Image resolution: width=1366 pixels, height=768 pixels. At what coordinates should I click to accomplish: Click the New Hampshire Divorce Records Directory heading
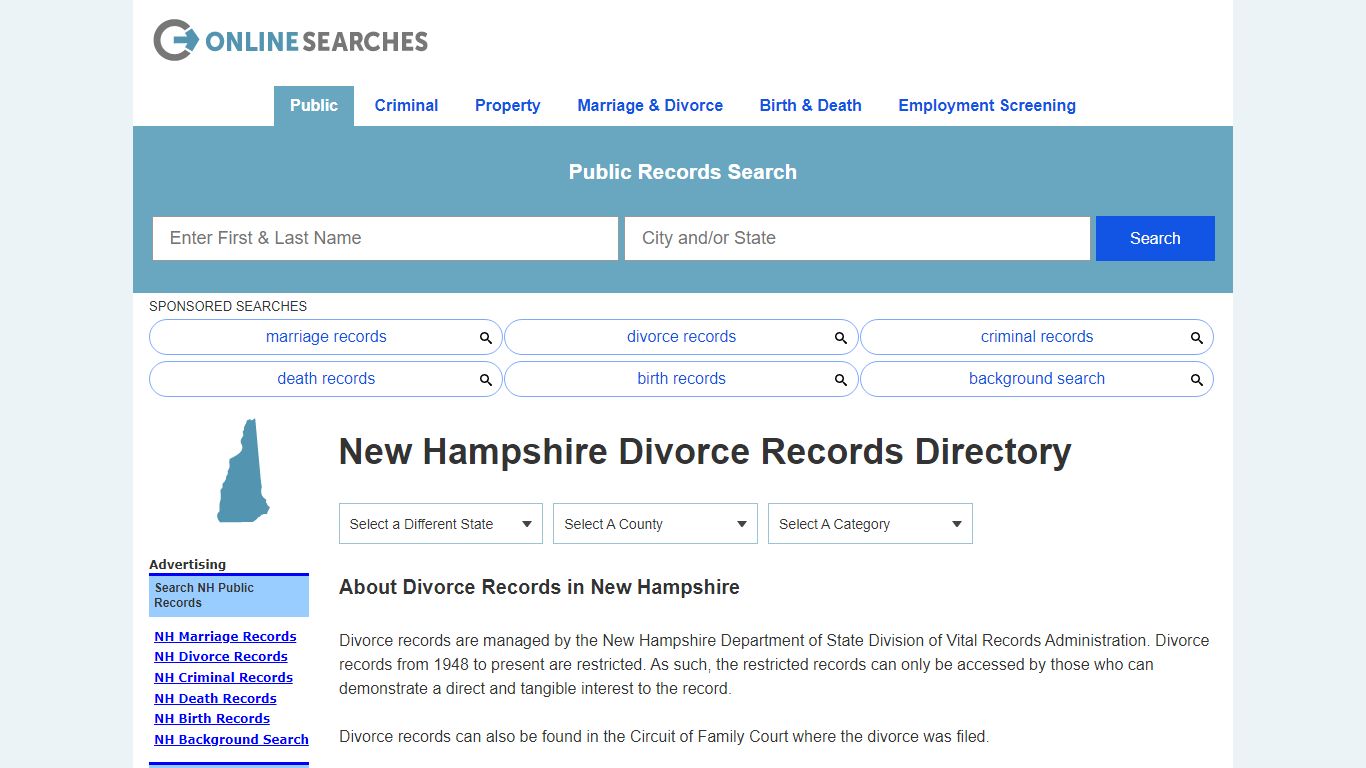pos(705,452)
